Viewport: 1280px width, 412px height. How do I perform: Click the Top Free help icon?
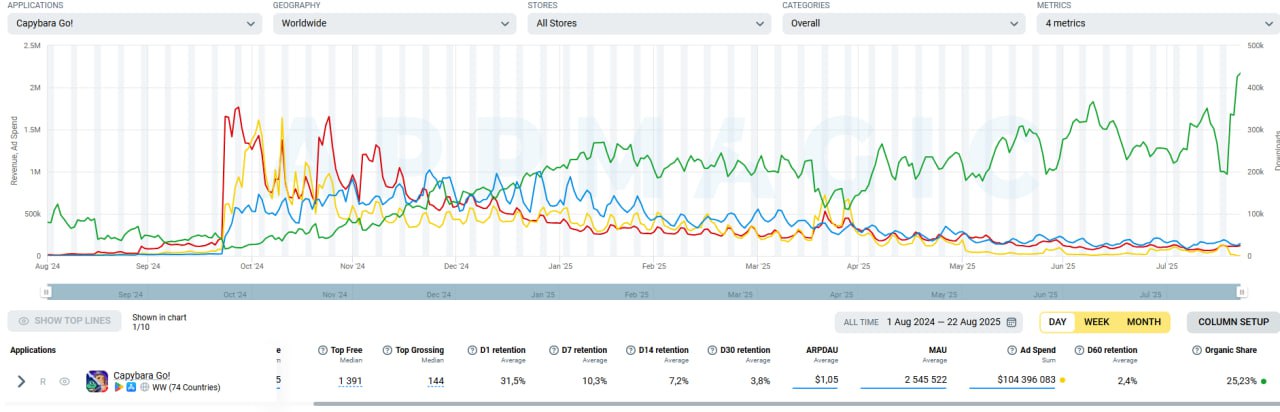pyautogui.click(x=323, y=350)
